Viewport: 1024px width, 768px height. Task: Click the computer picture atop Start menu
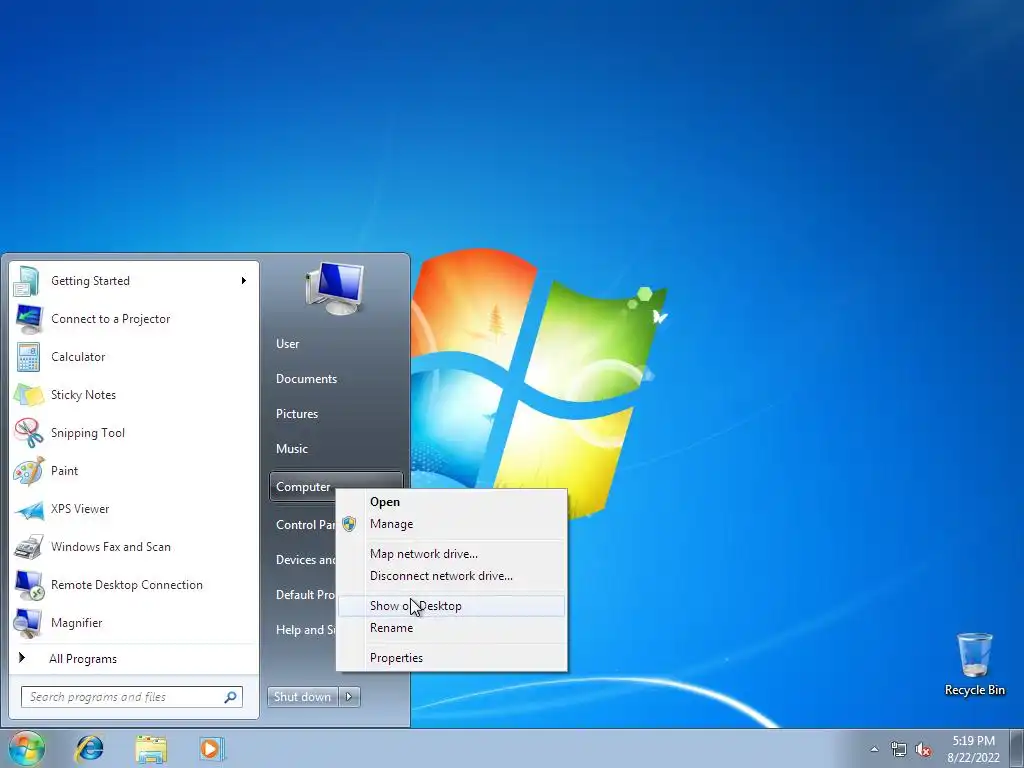click(335, 288)
